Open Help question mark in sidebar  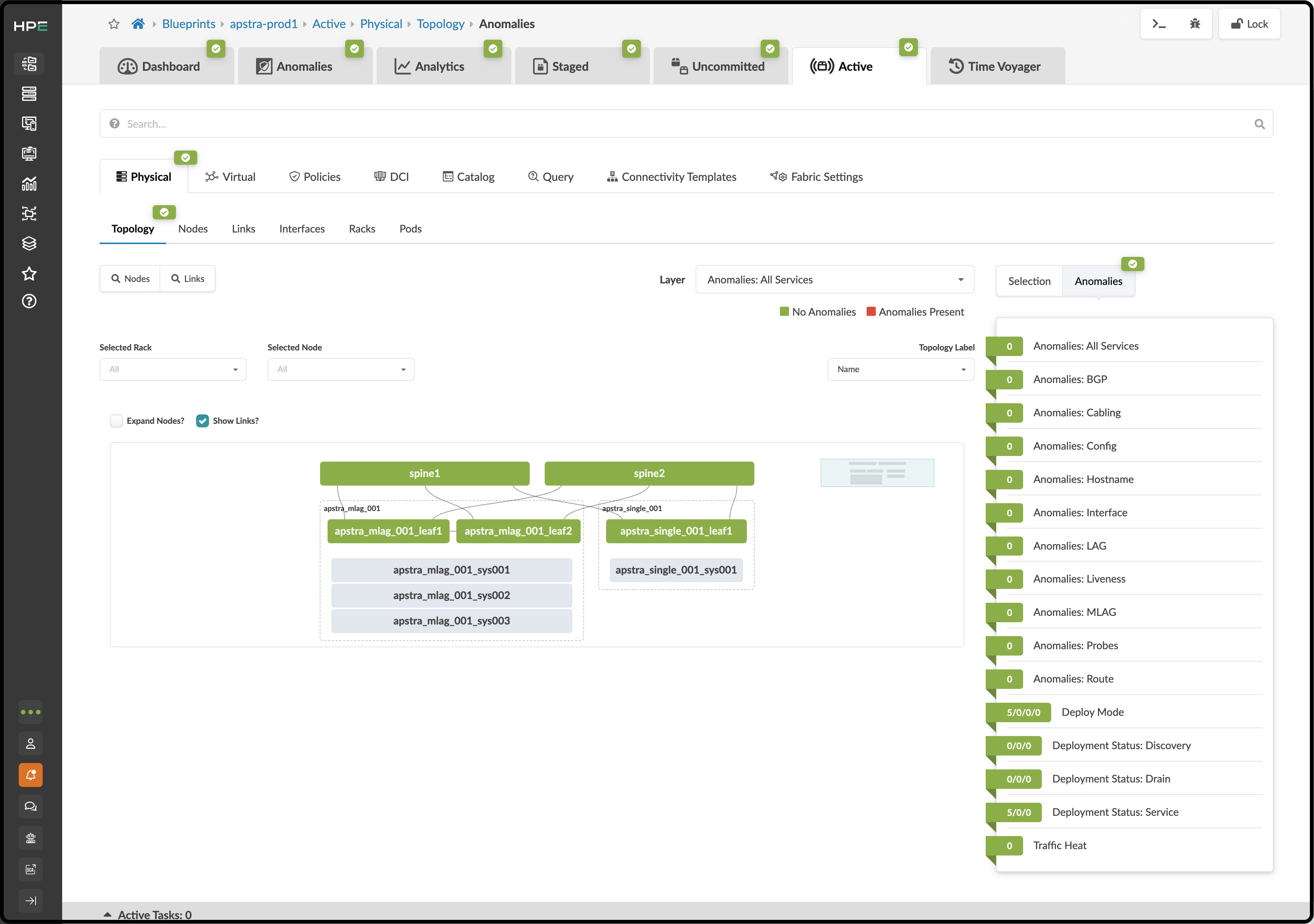[29, 301]
